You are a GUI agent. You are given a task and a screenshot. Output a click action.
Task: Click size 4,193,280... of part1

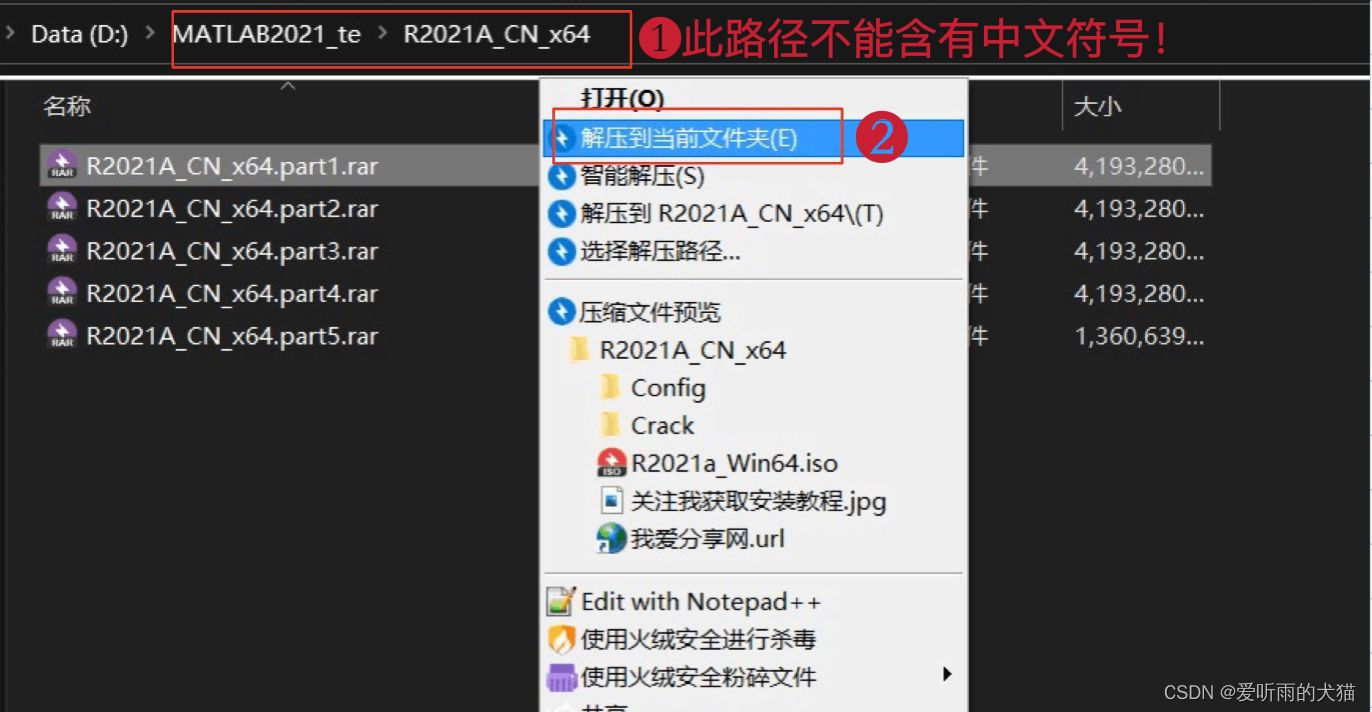(x=1139, y=166)
